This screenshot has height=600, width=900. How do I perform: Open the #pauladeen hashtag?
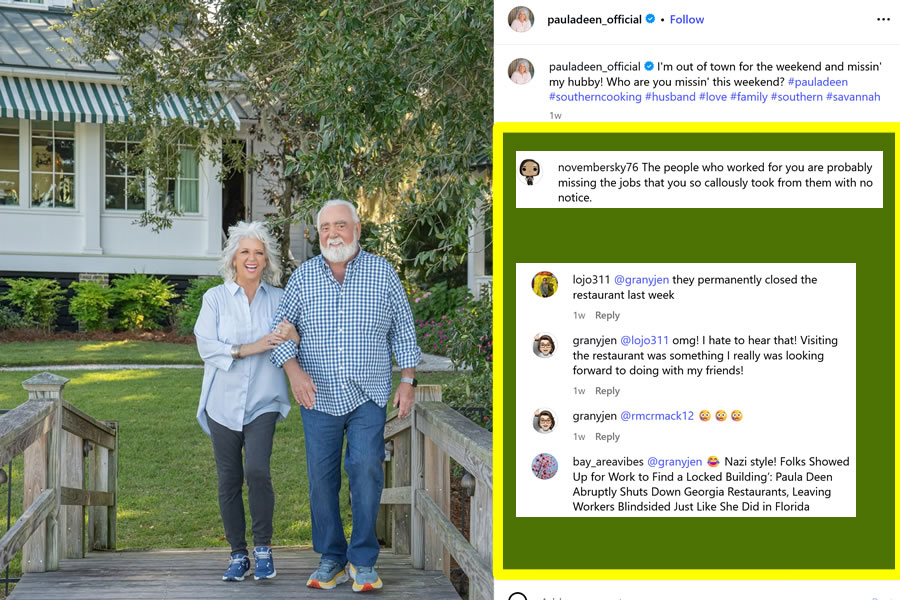click(x=817, y=82)
